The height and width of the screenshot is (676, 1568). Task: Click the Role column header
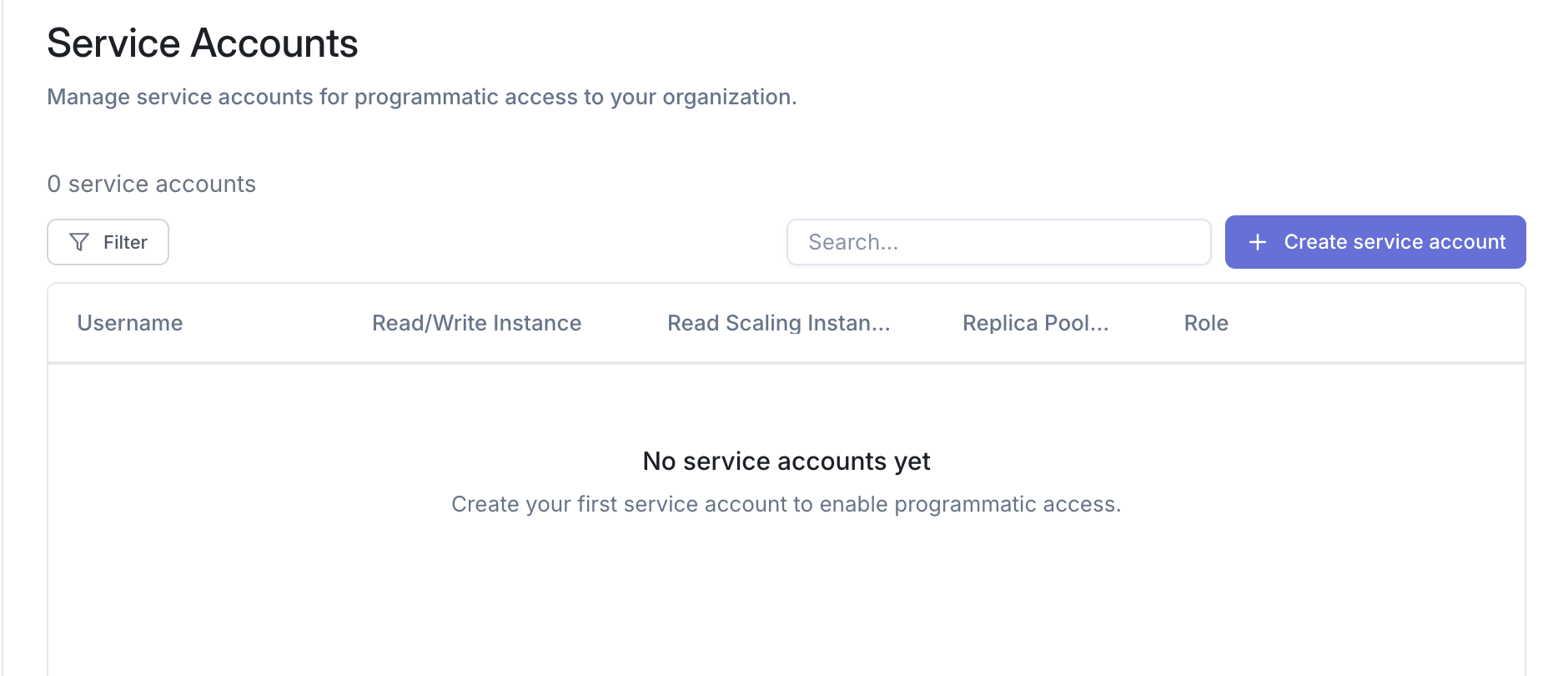[x=1206, y=323]
